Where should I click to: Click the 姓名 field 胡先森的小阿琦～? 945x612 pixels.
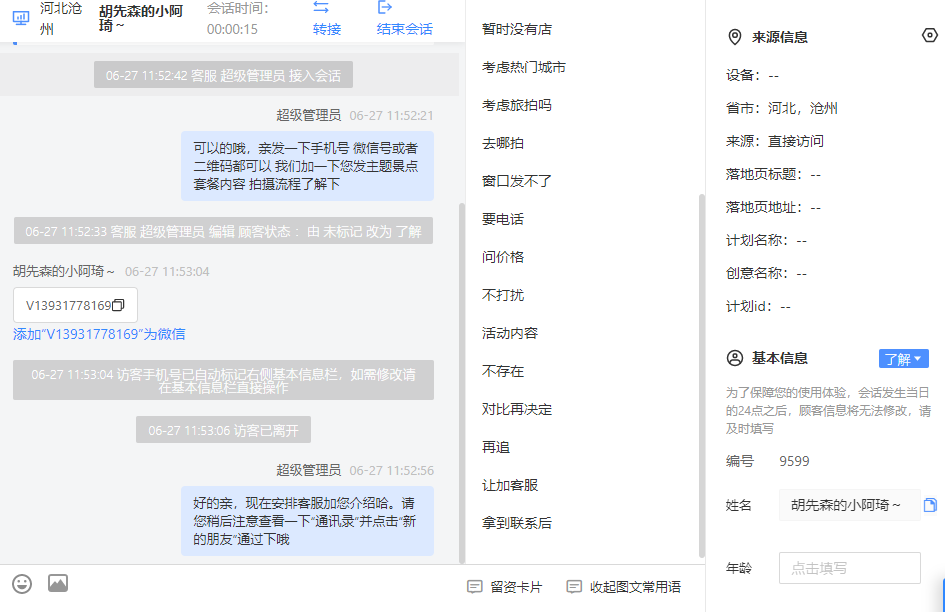[850, 505]
